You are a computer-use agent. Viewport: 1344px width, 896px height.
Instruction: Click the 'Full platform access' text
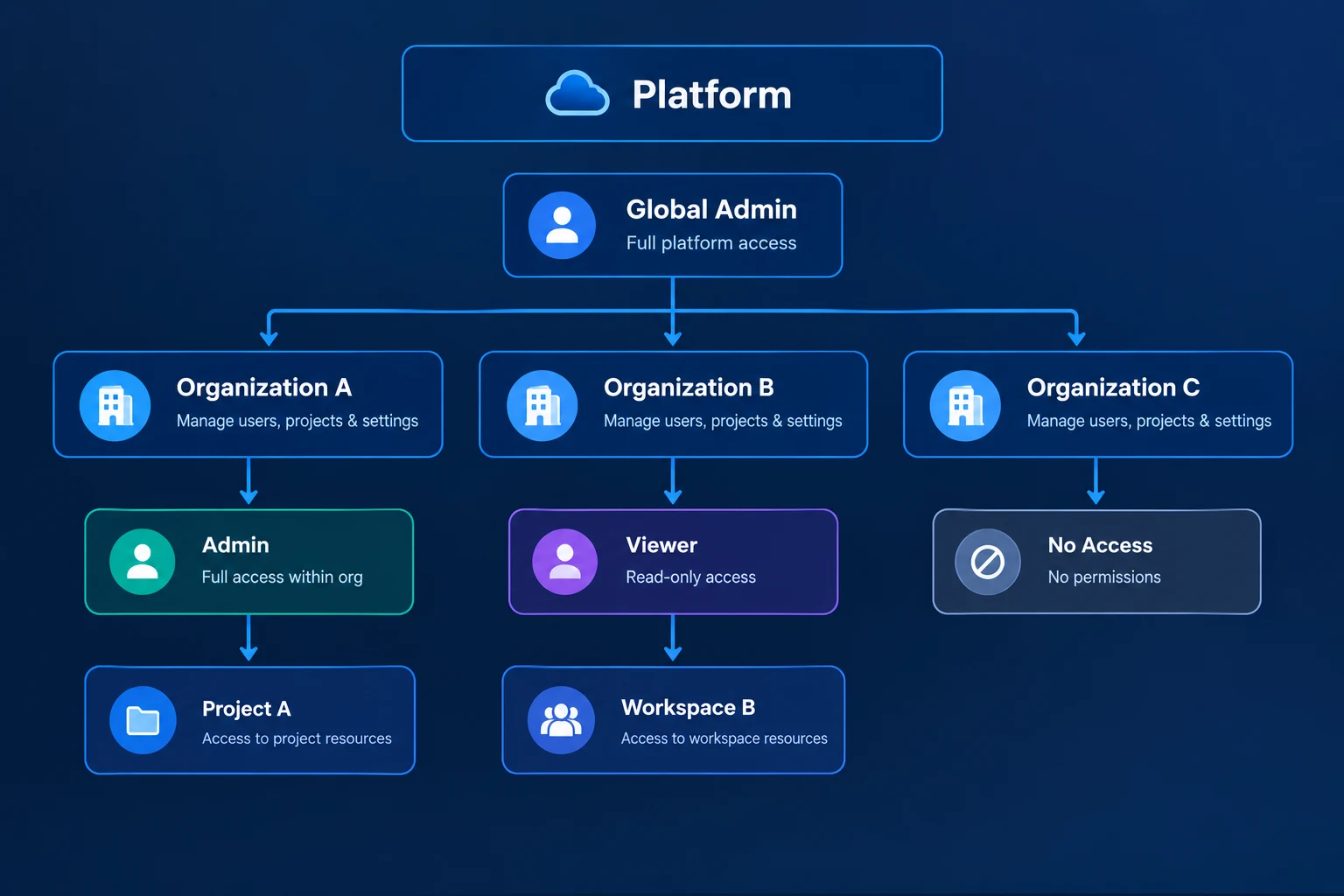(x=711, y=243)
